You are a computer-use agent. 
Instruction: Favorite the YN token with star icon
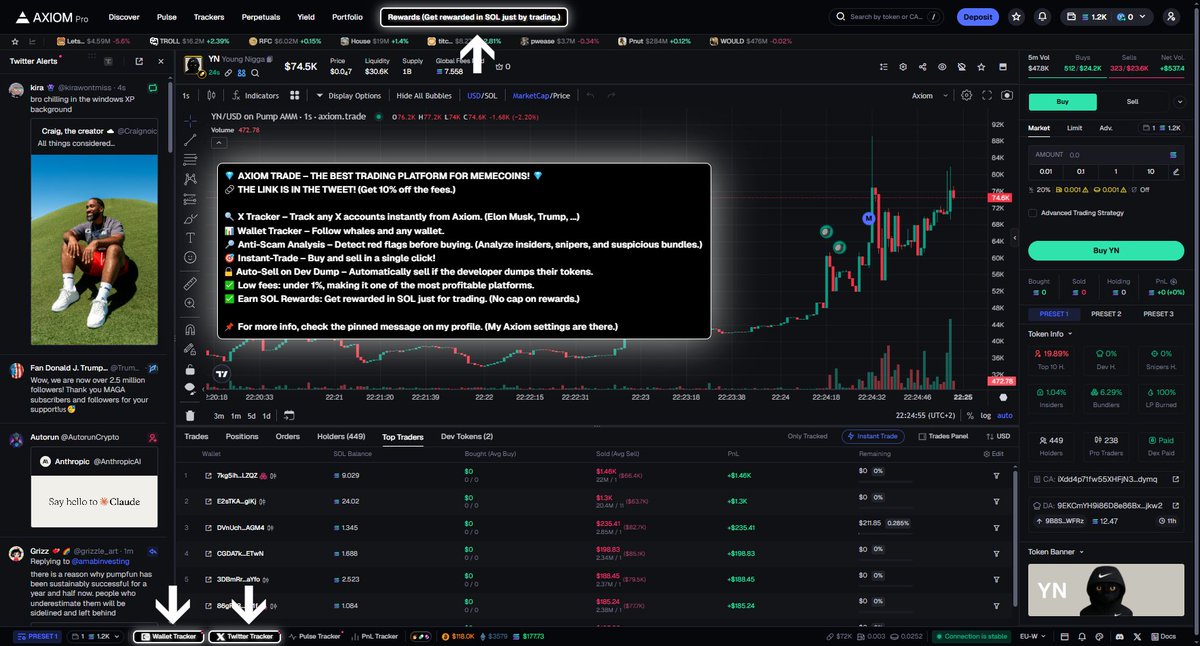coord(980,67)
